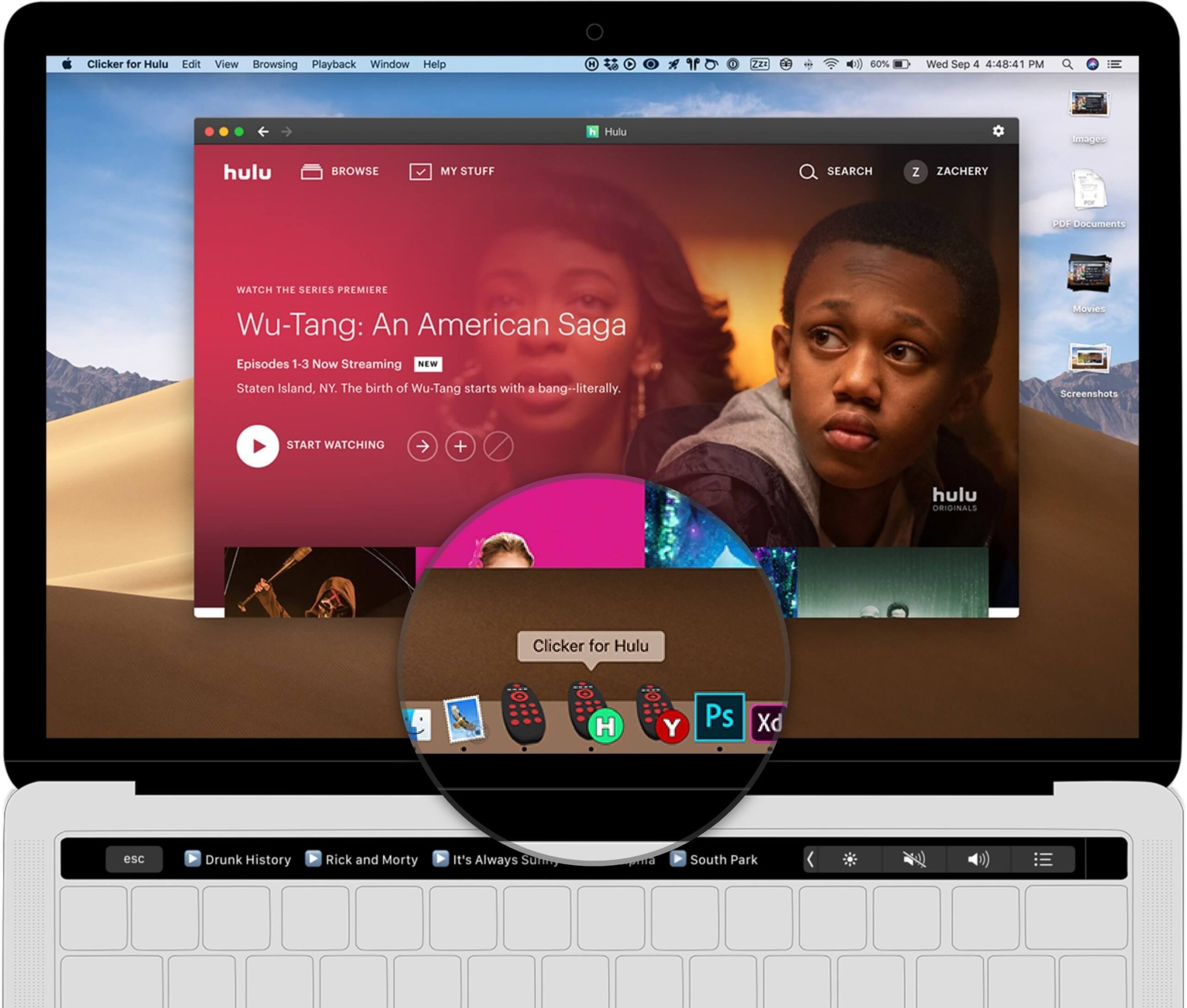Click the forward arrow in Hulu title bar

287,132
